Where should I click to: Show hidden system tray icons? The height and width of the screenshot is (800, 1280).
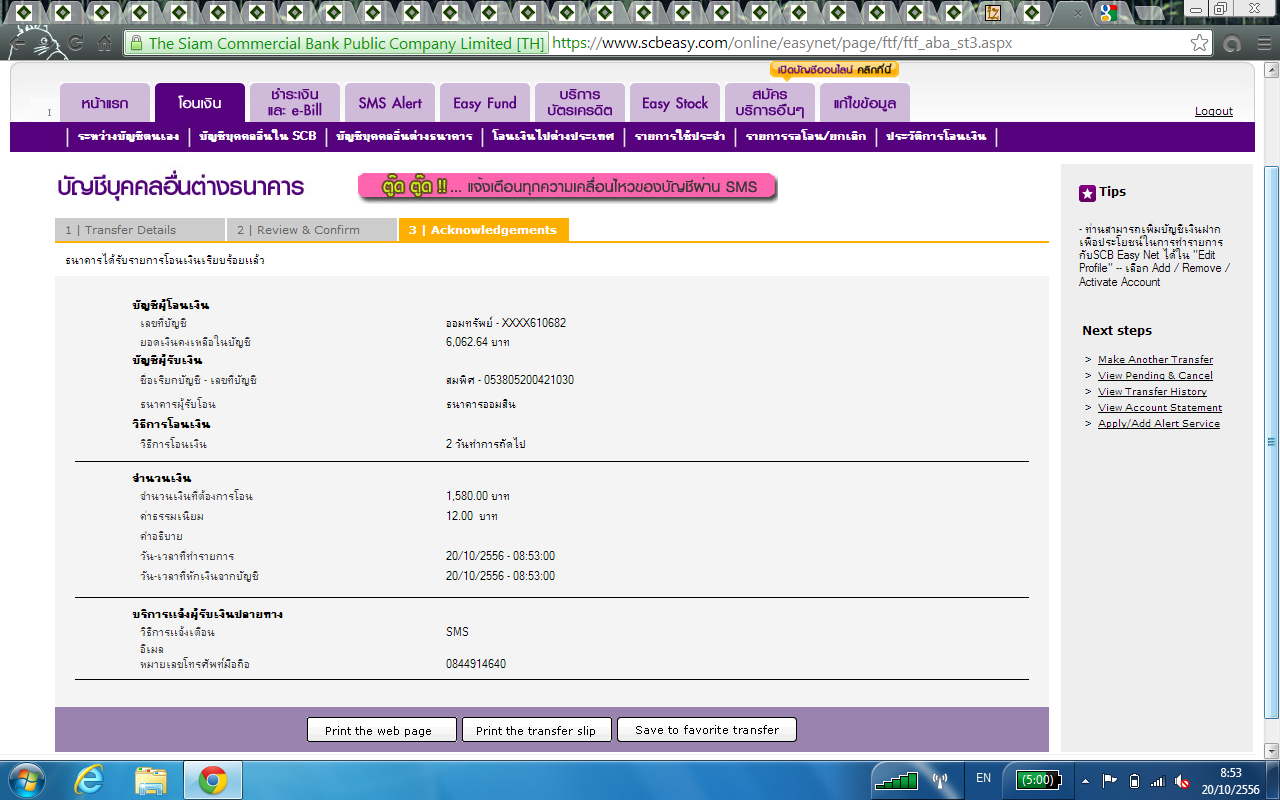[x=1086, y=780]
